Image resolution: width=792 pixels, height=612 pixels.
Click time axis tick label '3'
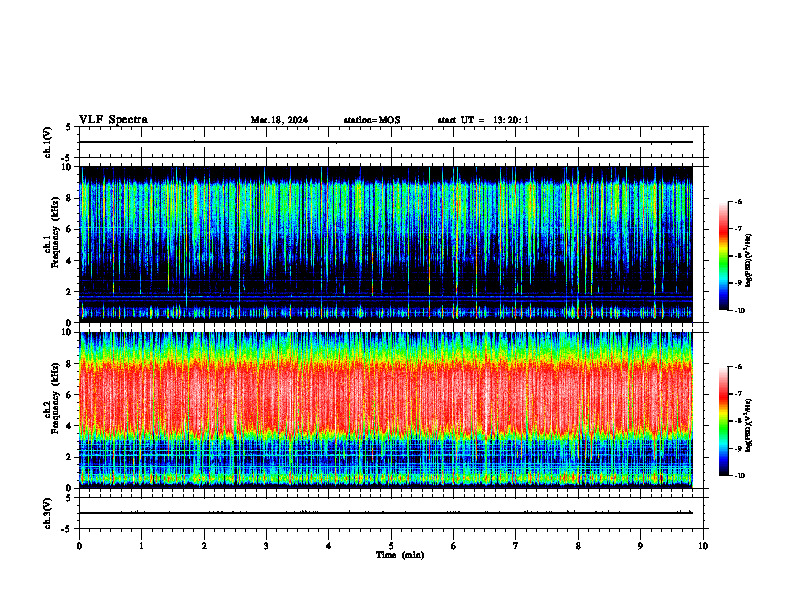266,546
